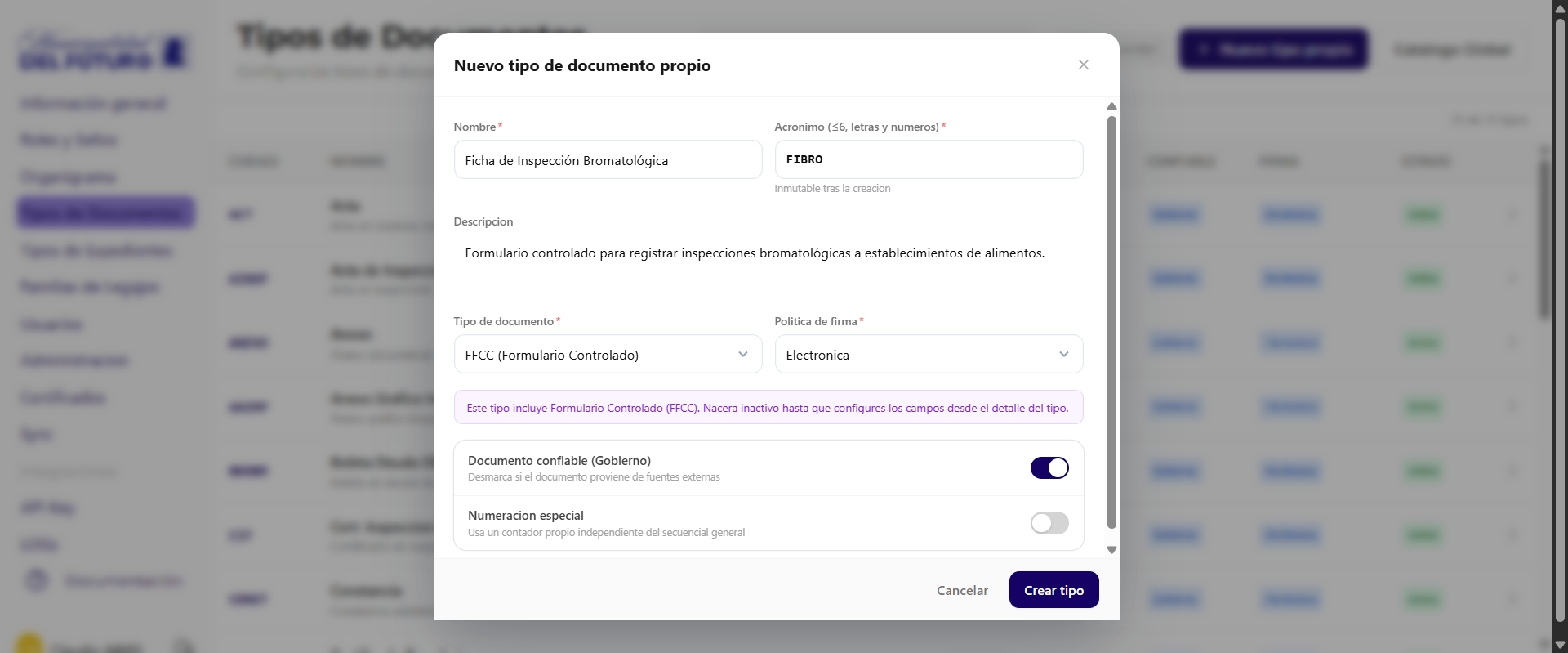Click the Documento confiable (Gobierno) label

559,461
